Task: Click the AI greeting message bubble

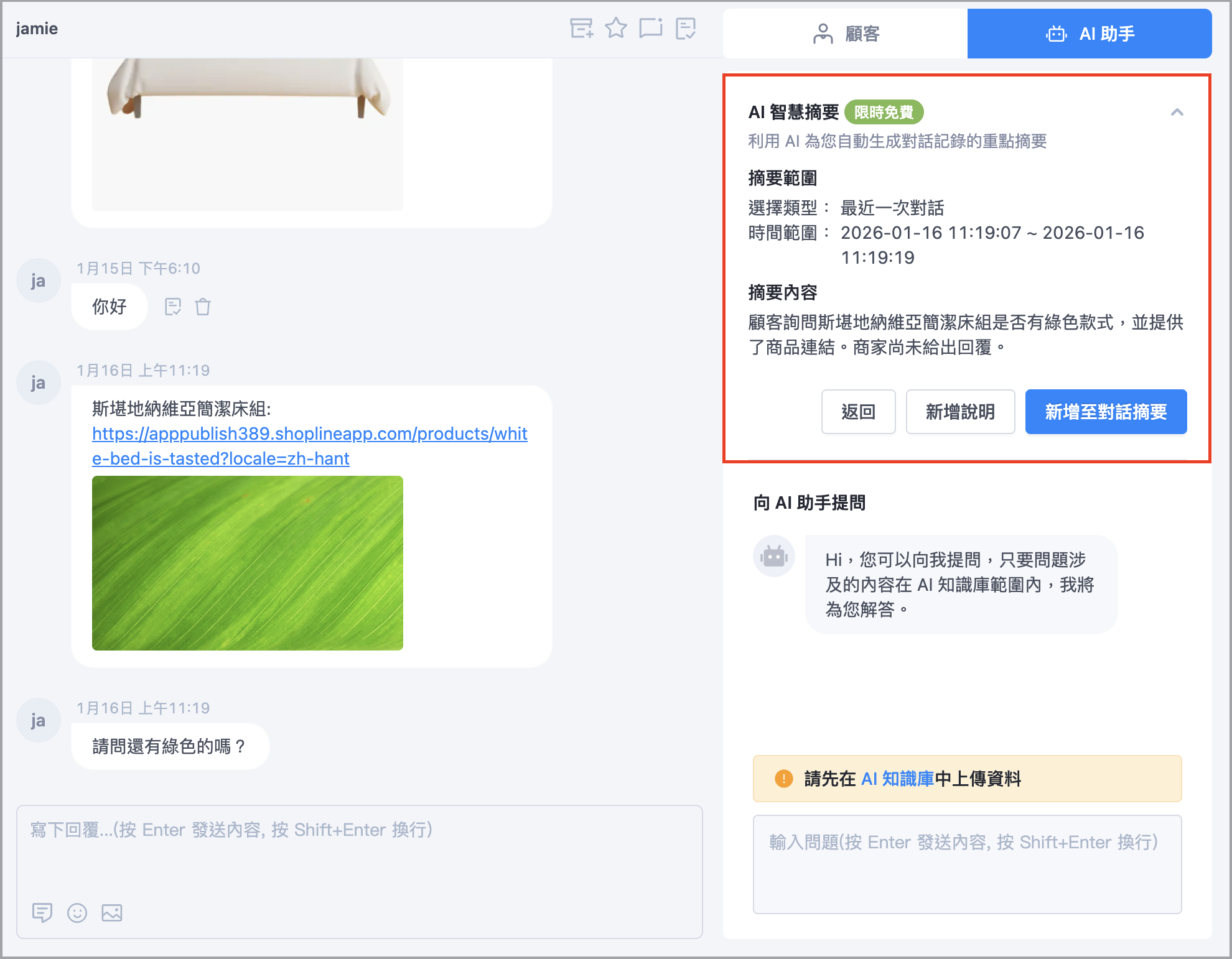Action: click(x=961, y=585)
